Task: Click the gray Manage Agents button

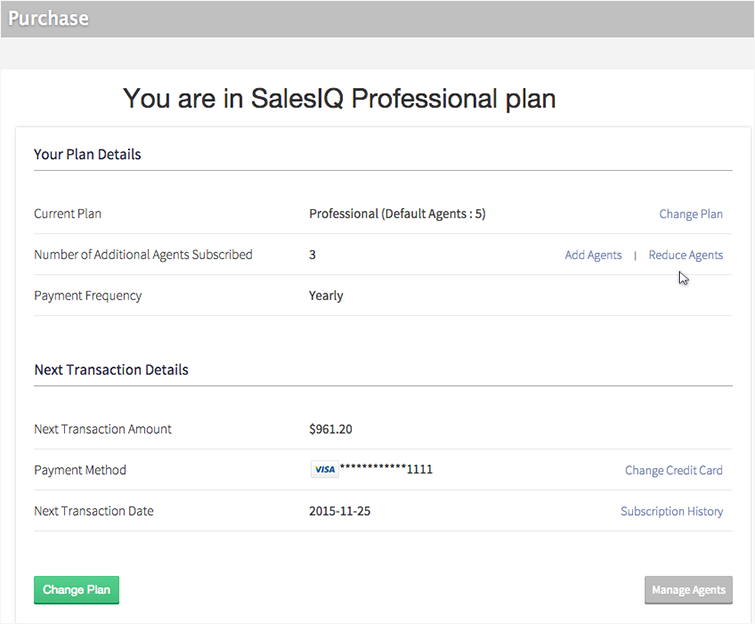Action: pyautogui.click(x=688, y=590)
